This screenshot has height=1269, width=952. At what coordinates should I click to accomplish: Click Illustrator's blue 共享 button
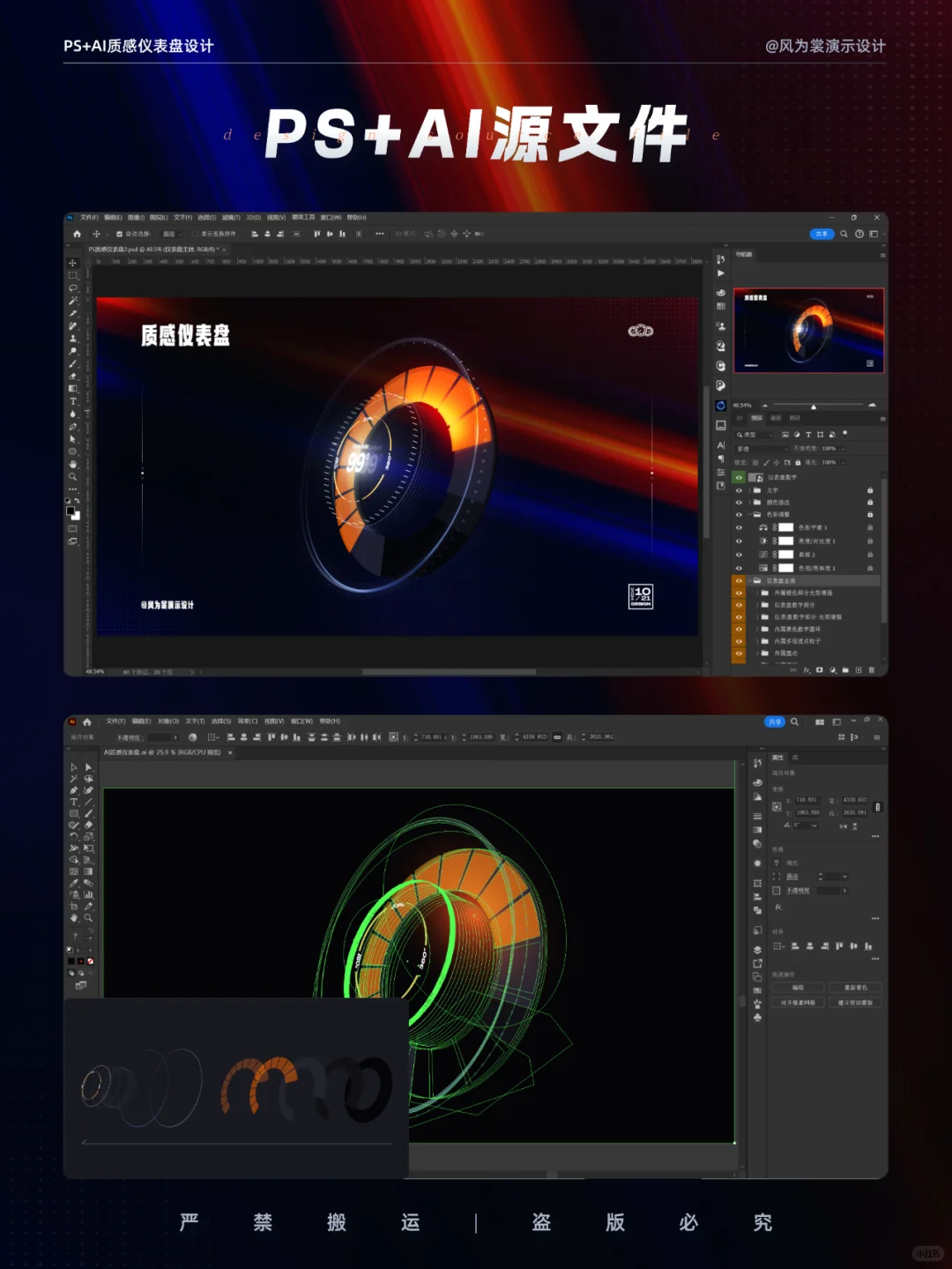(775, 721)
